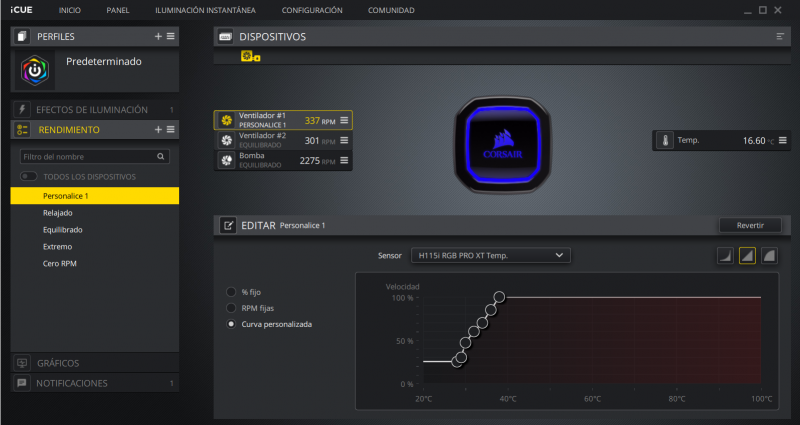Click the Filtro del nombre search field
800x425 pixels.
88,157
